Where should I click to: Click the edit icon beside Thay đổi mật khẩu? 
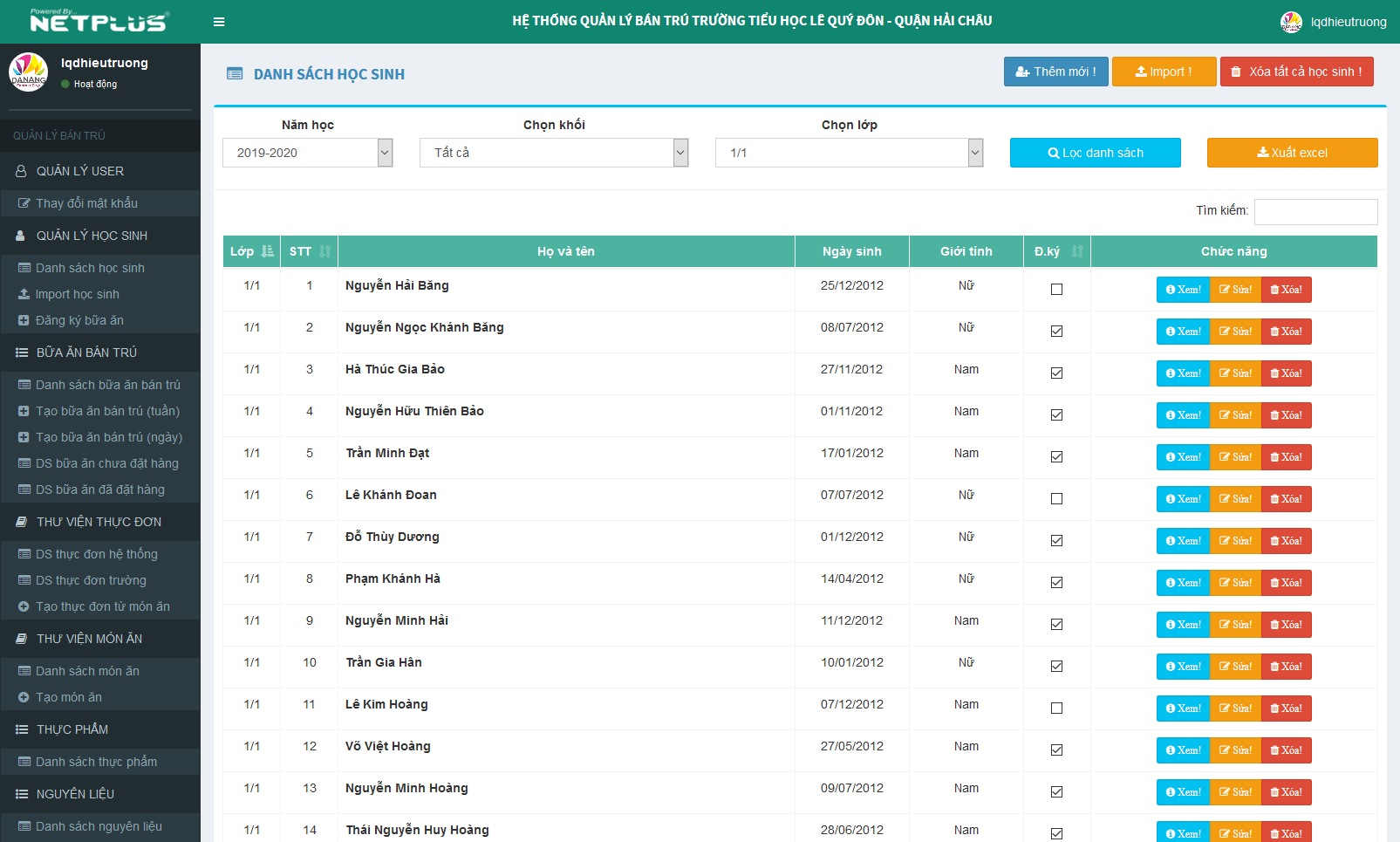pos(24,203)
